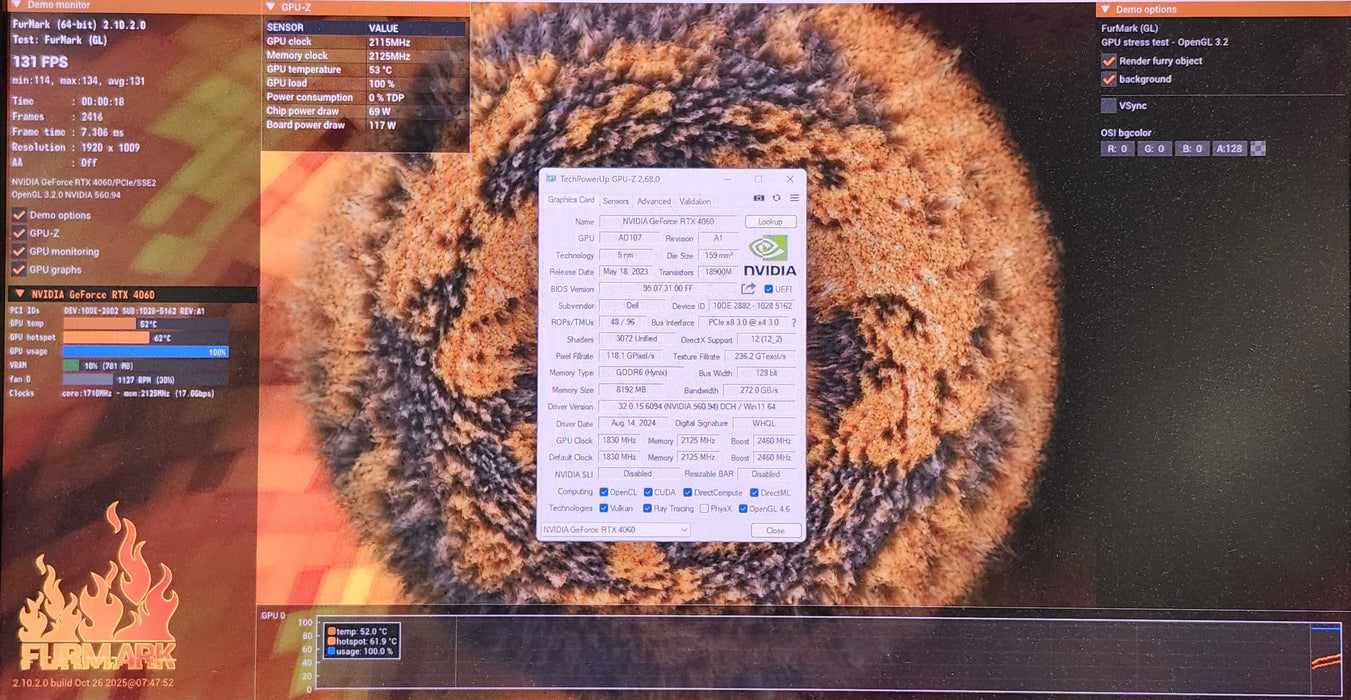
Task: Toggle the OpenGL 4.6 checkbox
Action: [743, 508]
